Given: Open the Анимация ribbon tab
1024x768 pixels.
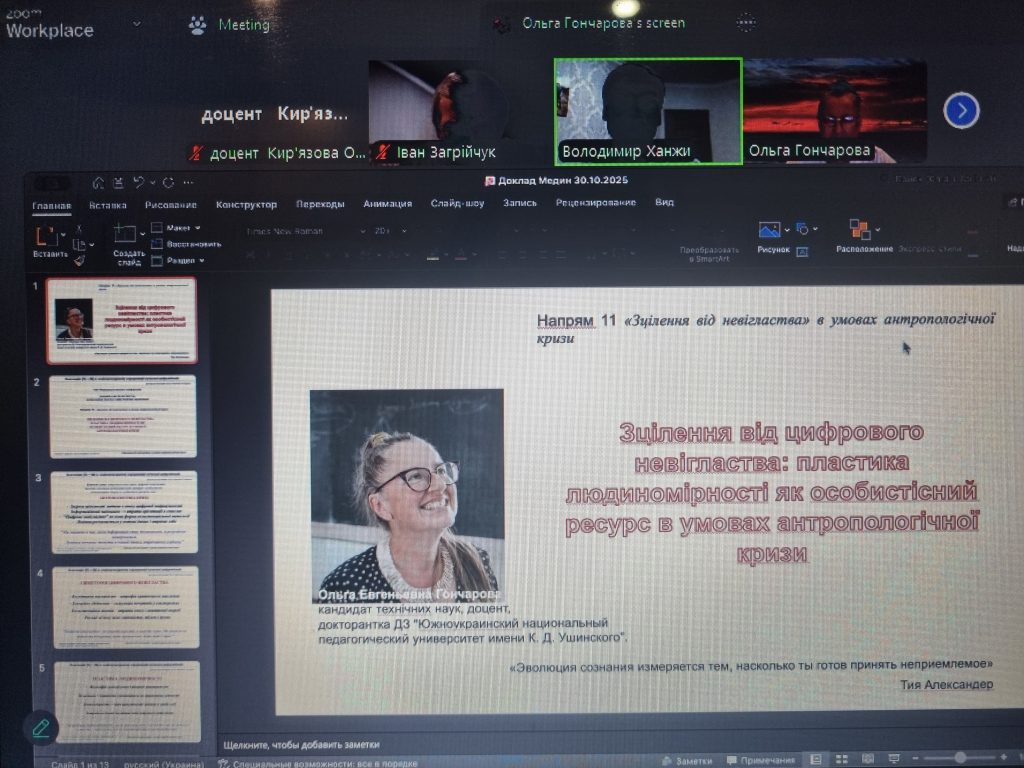Looking at the screenshot, I should coord(387,203).
